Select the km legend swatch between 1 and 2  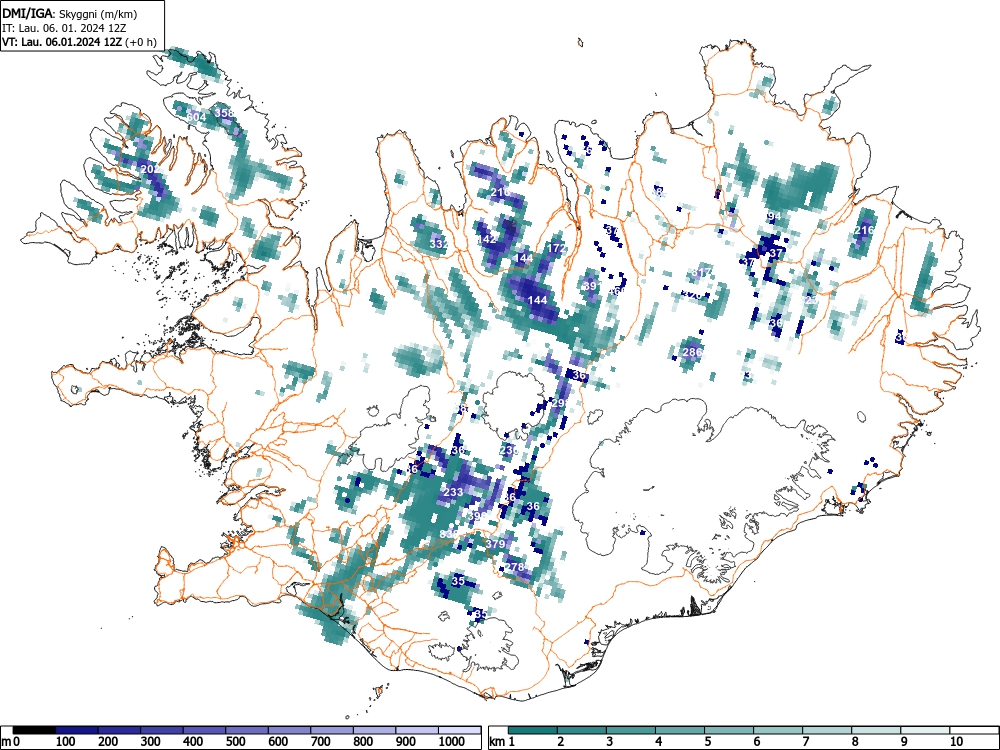point(533,730)
